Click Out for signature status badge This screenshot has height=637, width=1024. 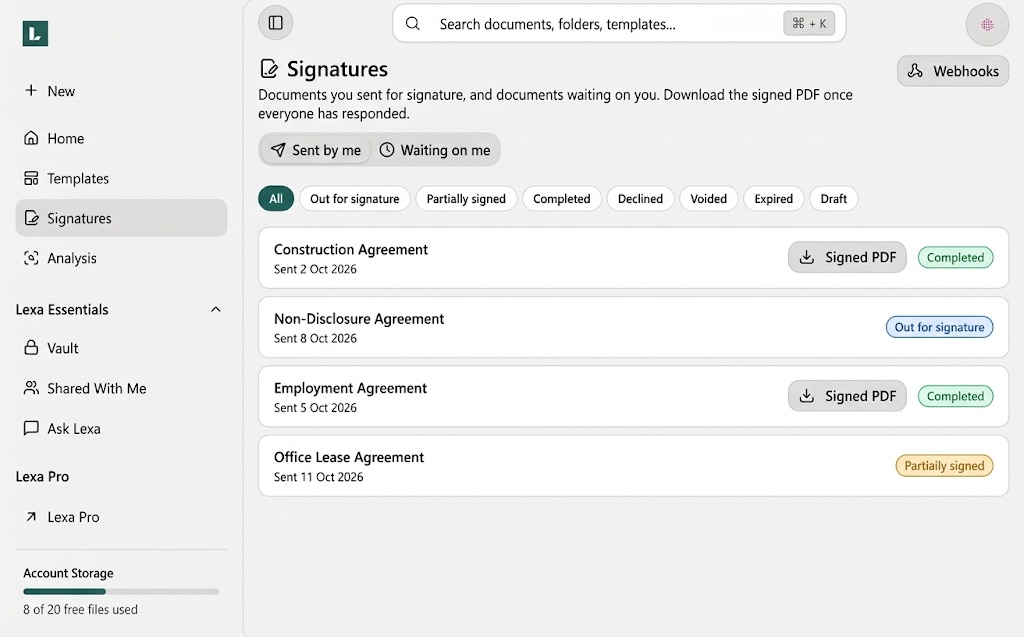[x=939, y=327]
